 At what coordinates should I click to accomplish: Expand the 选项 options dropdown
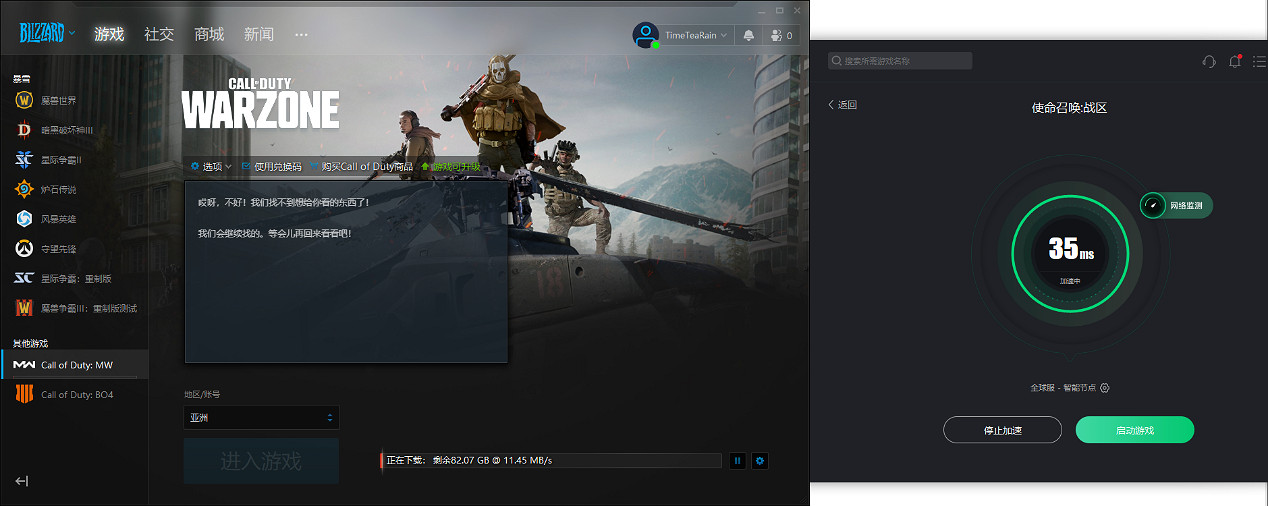(211, 166)
